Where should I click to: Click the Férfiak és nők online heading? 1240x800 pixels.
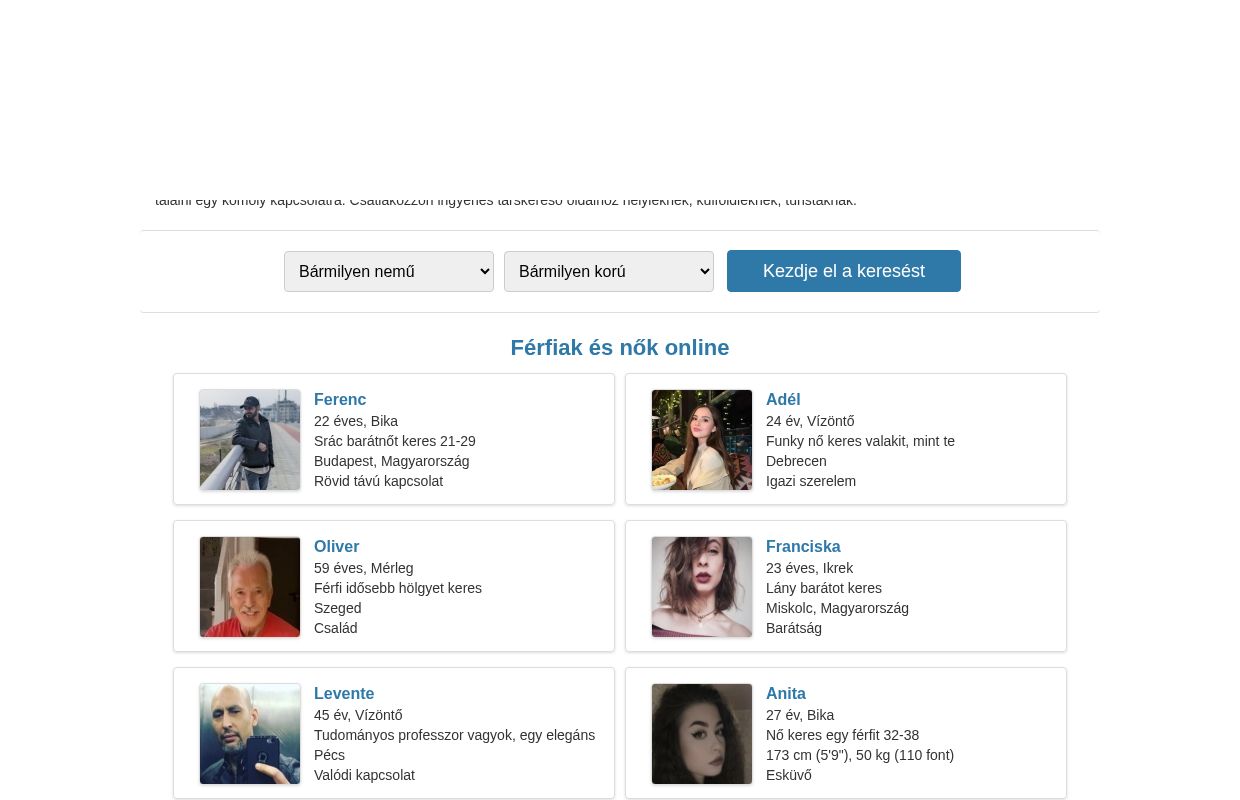[x=620, y=348]
